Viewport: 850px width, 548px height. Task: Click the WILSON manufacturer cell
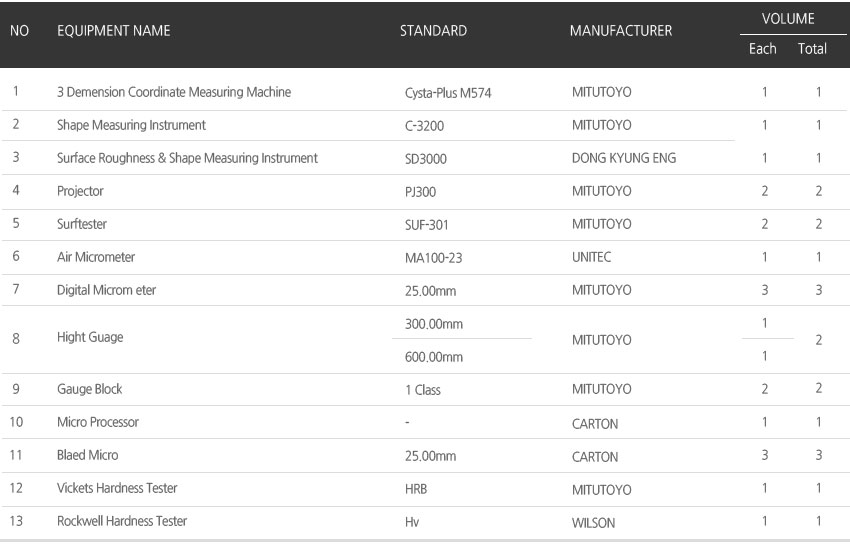click(x=594, y=522)
